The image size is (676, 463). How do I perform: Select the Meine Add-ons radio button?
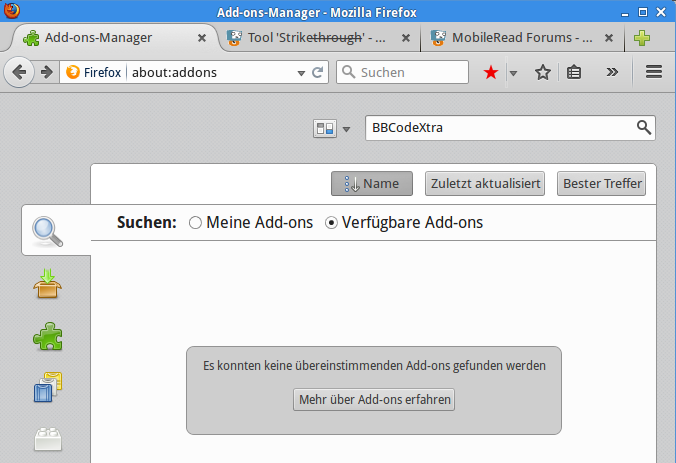point(195,223)
